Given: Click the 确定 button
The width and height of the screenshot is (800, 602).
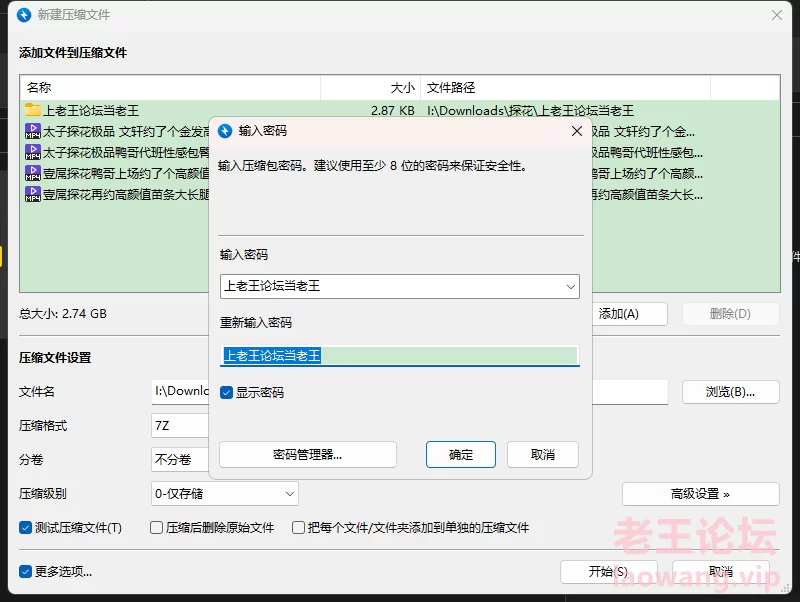Looking at the screenshot, I should [461, 455].
